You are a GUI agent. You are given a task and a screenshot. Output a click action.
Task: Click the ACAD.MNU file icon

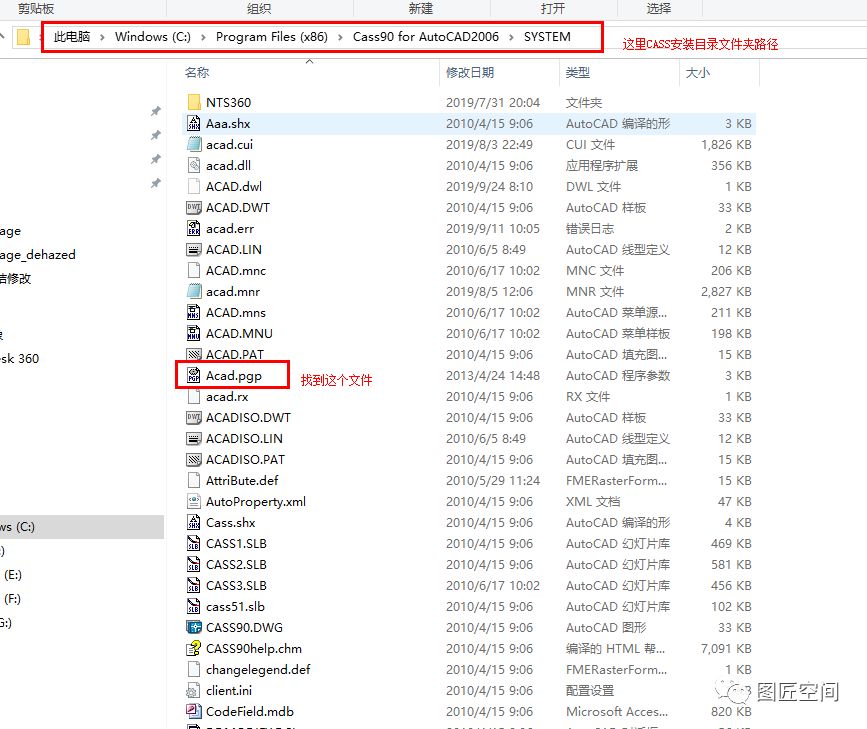click(194, 334)
